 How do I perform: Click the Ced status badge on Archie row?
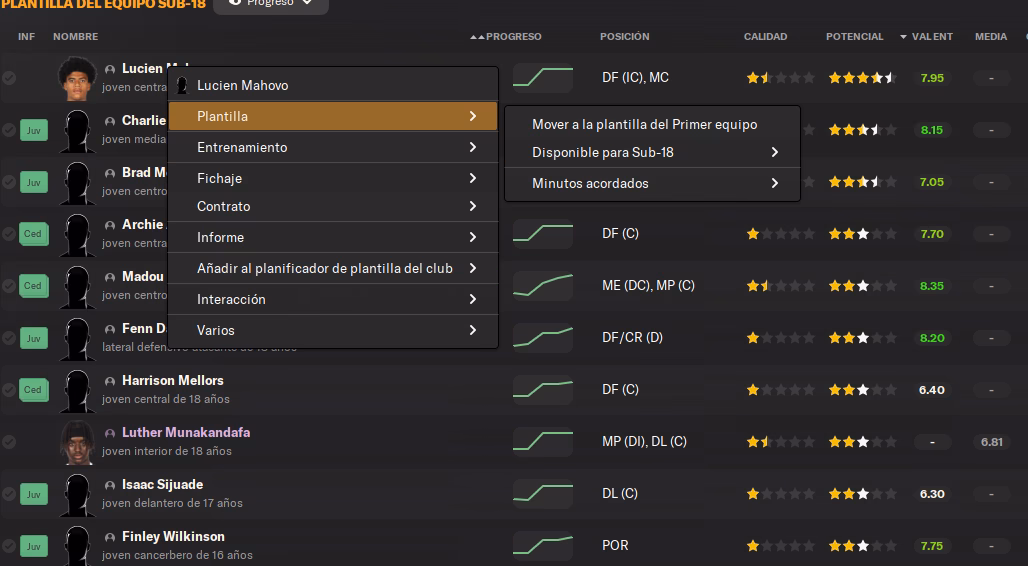[33, 234]
